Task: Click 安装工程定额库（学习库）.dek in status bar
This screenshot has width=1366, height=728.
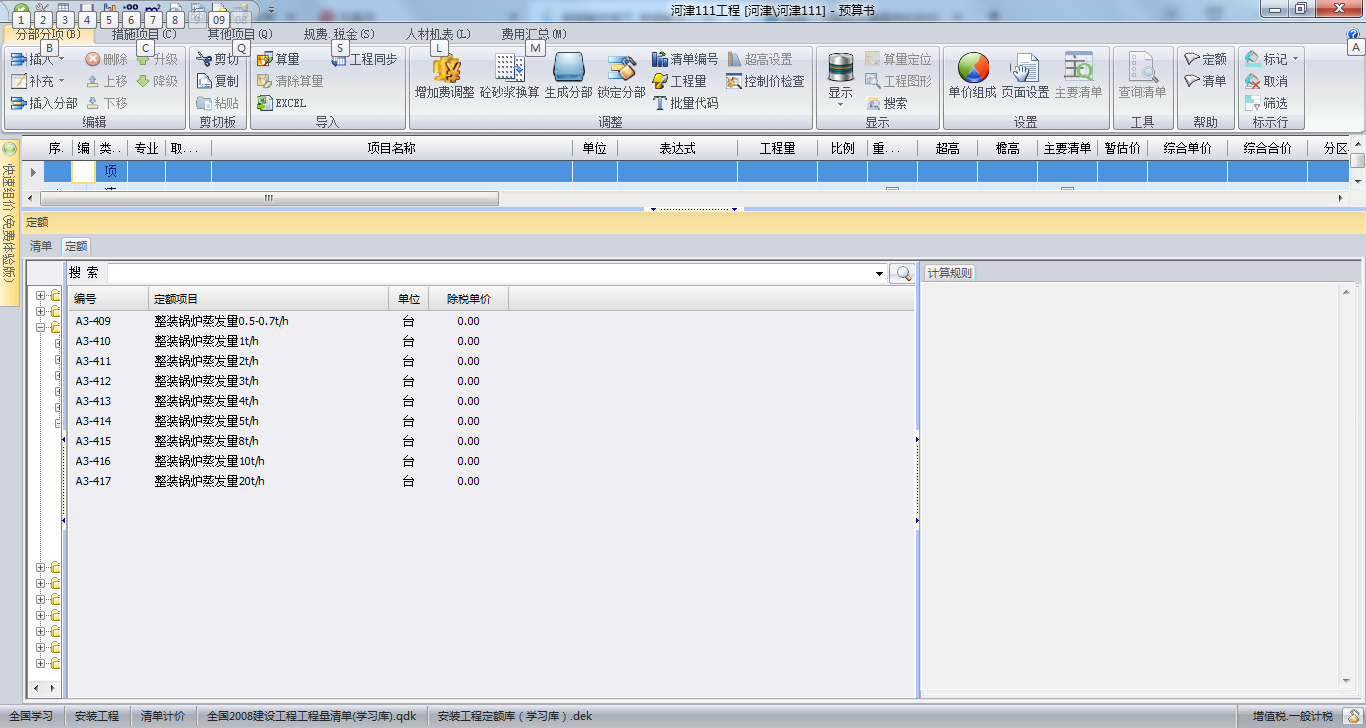Action: pos(515,716)
